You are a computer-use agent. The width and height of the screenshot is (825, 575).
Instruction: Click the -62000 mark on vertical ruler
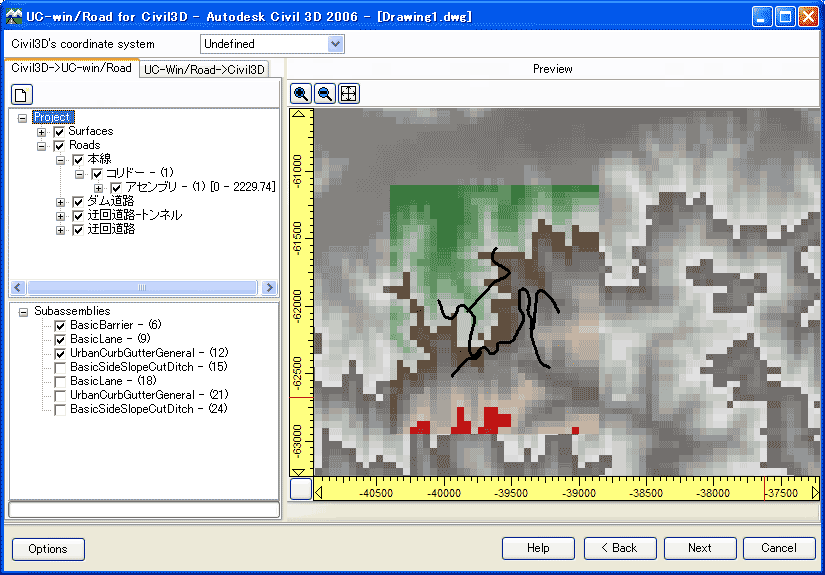(297, 306)
